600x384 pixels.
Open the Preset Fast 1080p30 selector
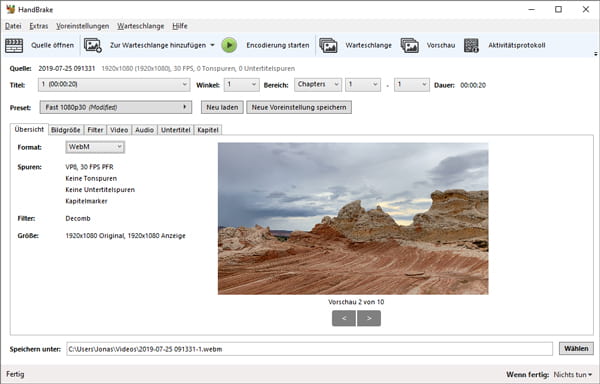pyautogui.click(x=116, y=107)
